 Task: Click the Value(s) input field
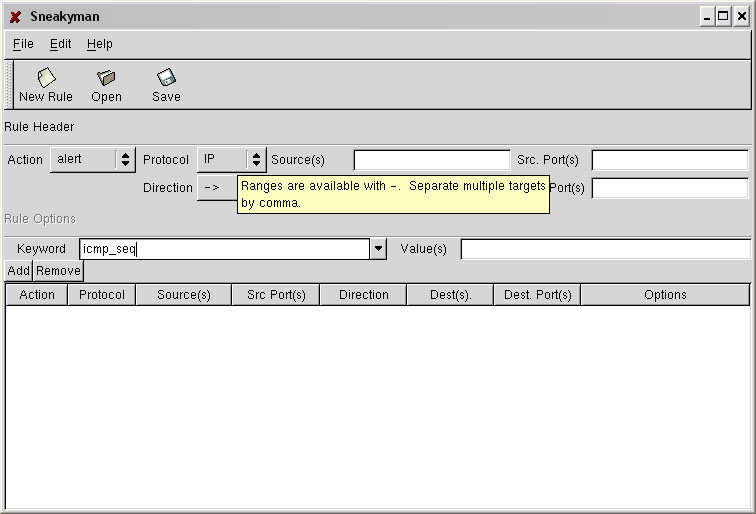coord(605,249)
